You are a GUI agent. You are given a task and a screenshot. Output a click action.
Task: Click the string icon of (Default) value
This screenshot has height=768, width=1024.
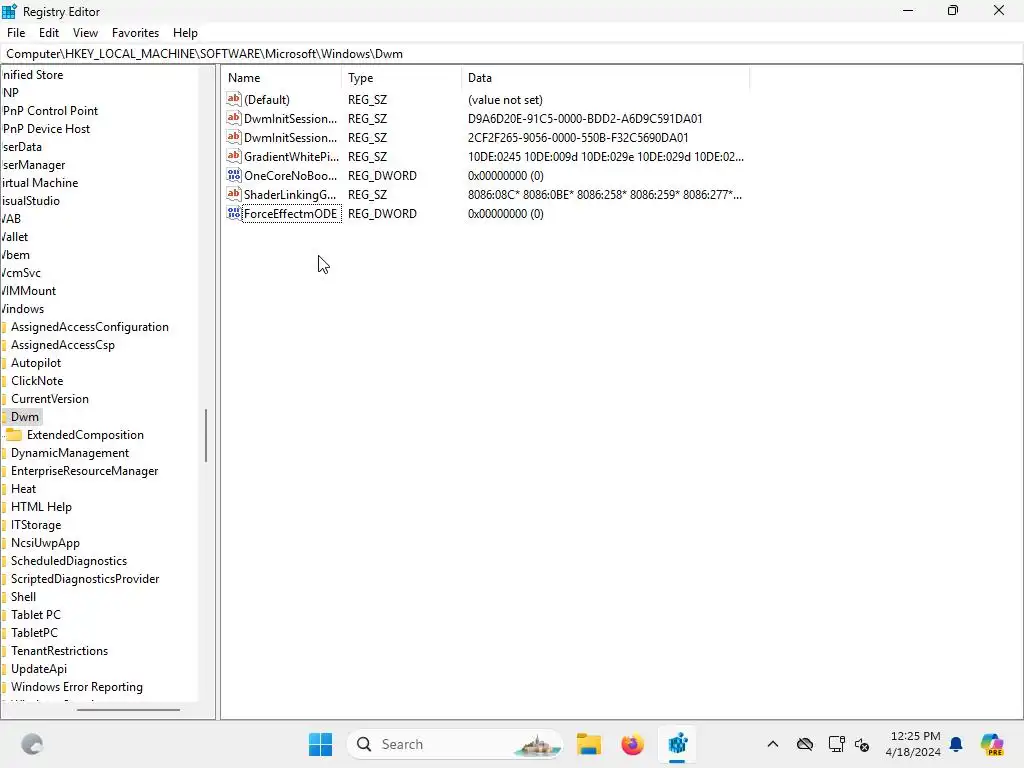(234, 99)
